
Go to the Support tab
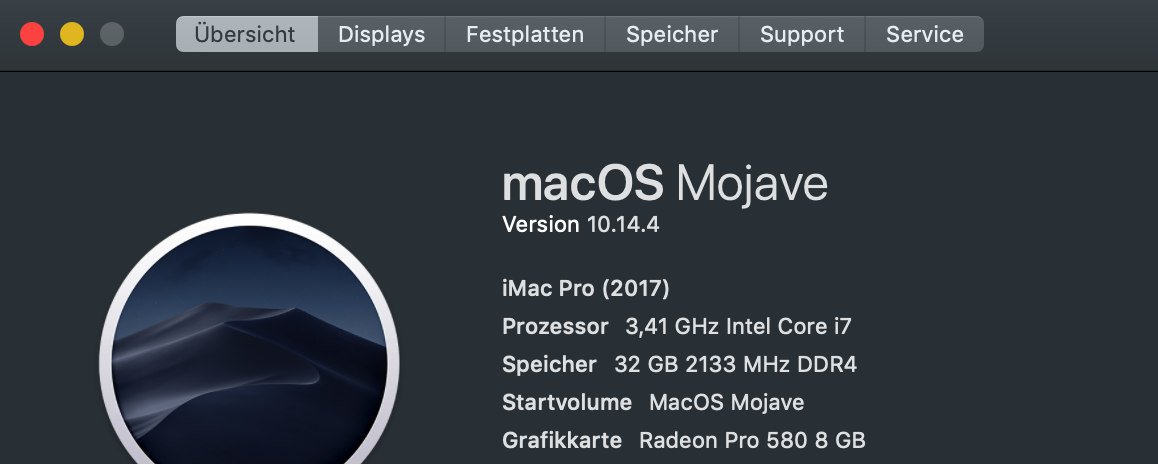click(801, 34)
